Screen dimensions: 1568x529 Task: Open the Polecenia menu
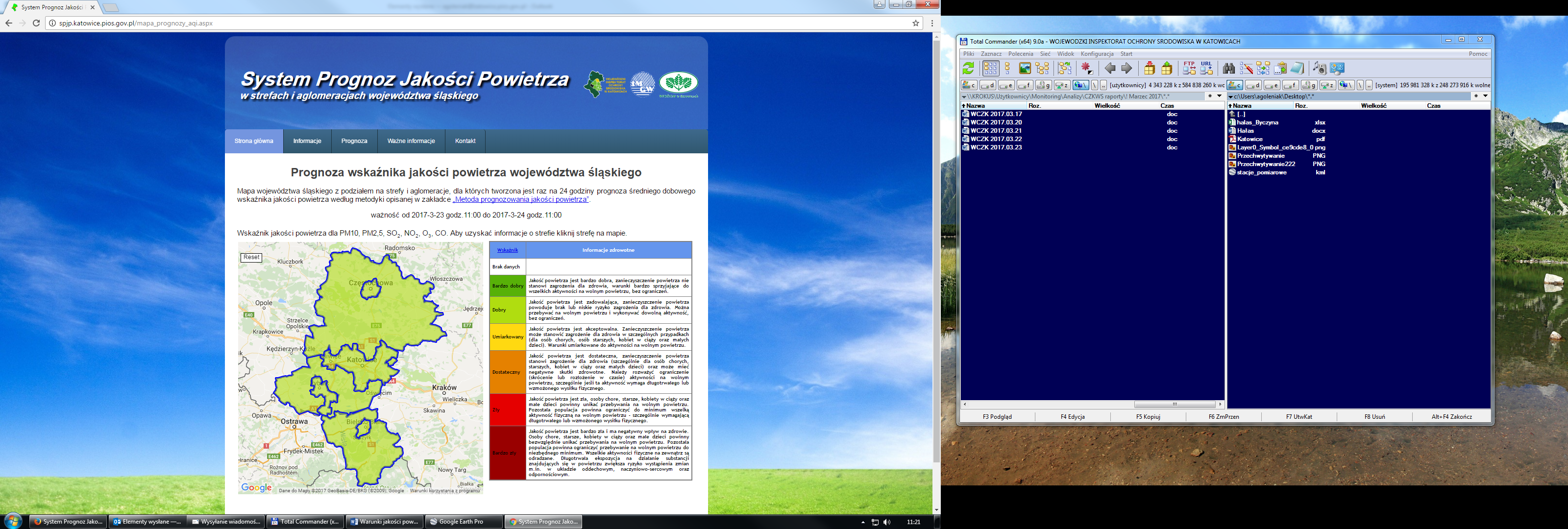tap(1021, 53)
